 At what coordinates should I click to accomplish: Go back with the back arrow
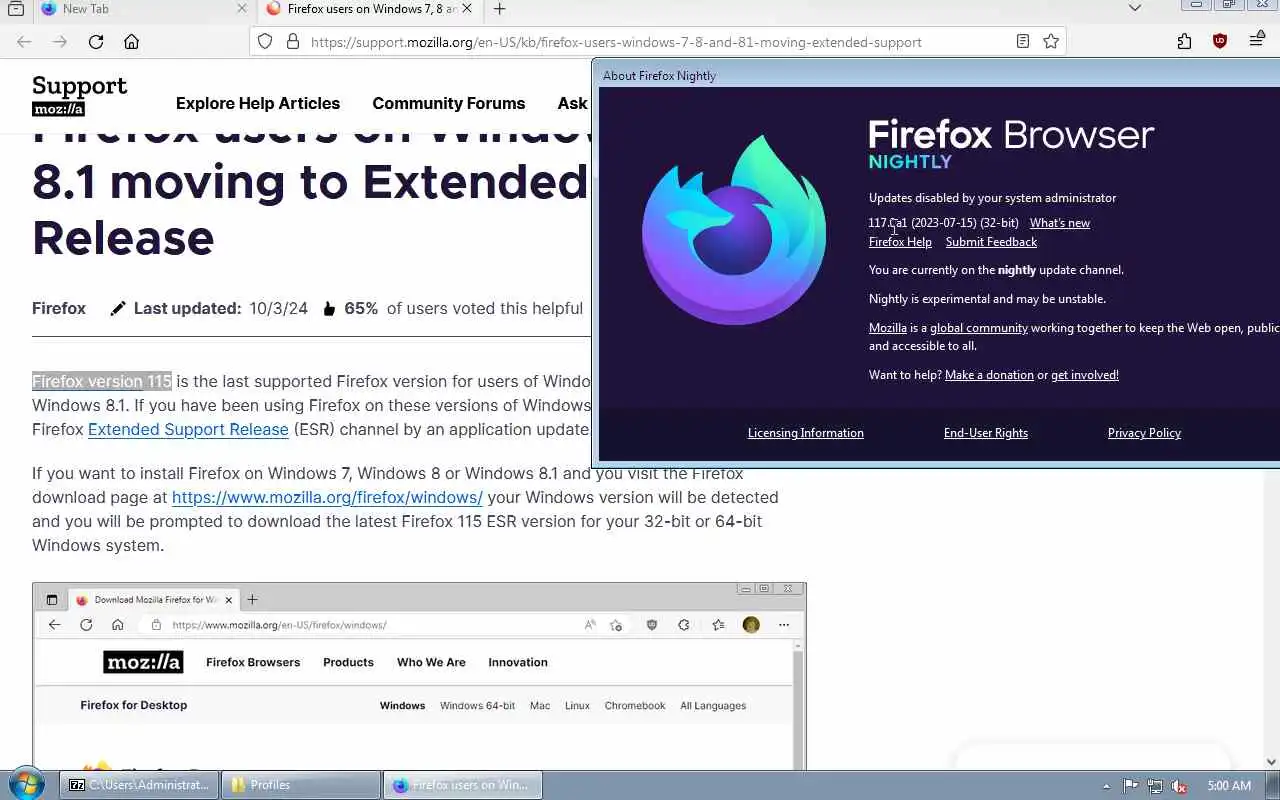pyautogui.click(x=24, y=42)
